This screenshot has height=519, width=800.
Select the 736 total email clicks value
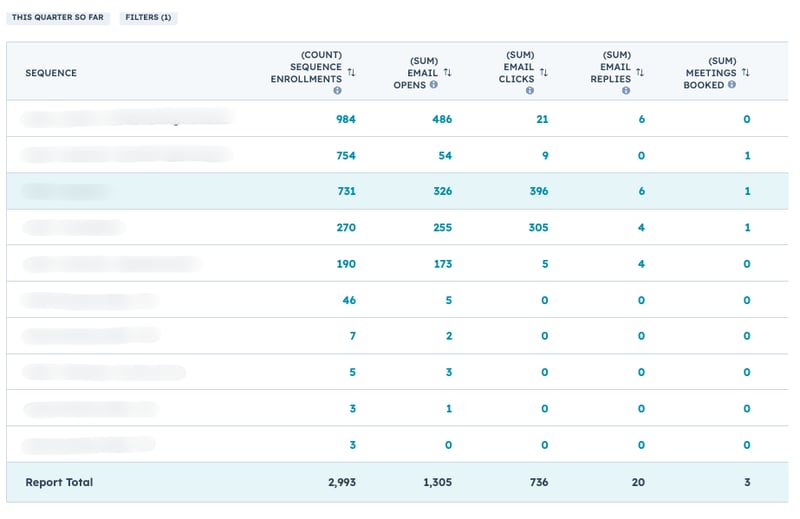pyautogui.click(x=539, y=482)
